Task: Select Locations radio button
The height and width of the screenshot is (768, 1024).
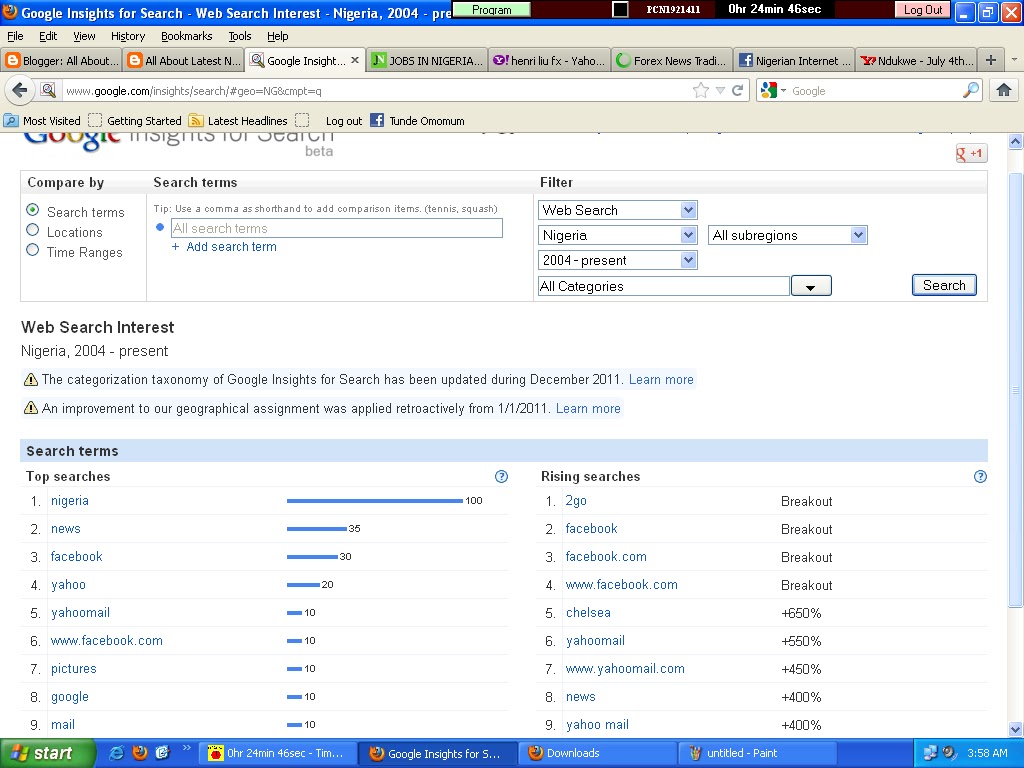Action: (x=33, y=230)
